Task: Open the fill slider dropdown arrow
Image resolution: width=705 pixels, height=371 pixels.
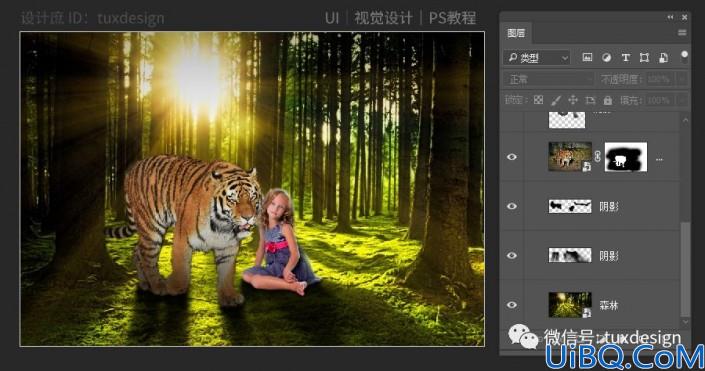Action: 682,100
